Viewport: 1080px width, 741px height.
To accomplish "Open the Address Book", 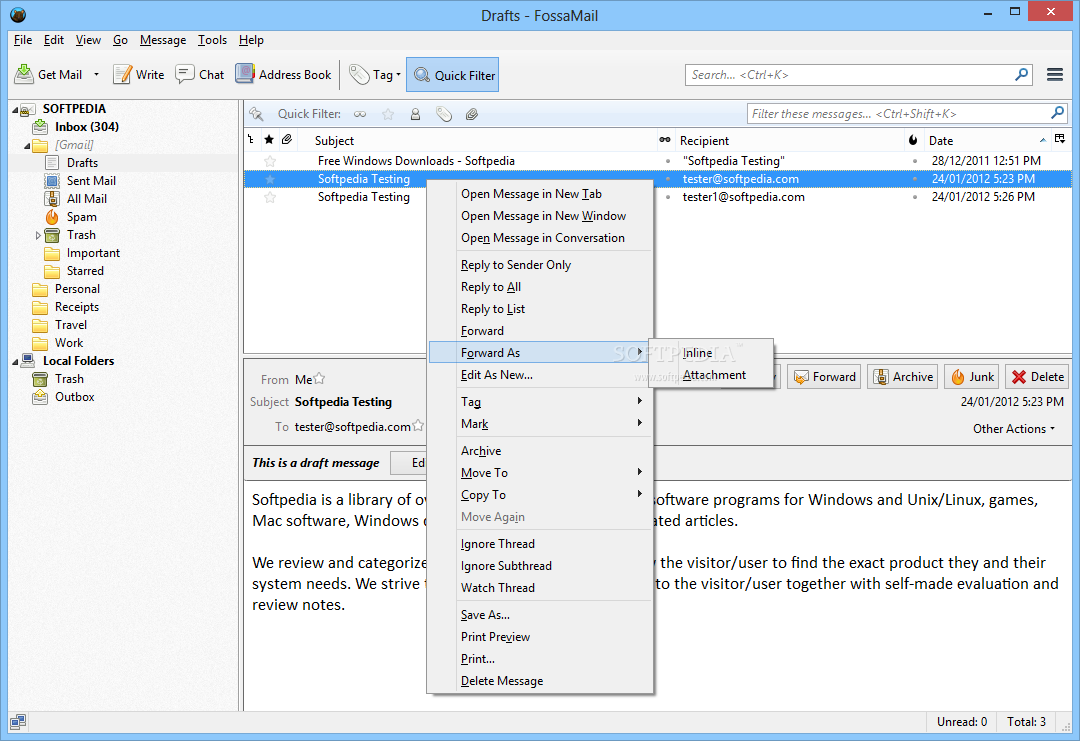I will coord(283,74).
